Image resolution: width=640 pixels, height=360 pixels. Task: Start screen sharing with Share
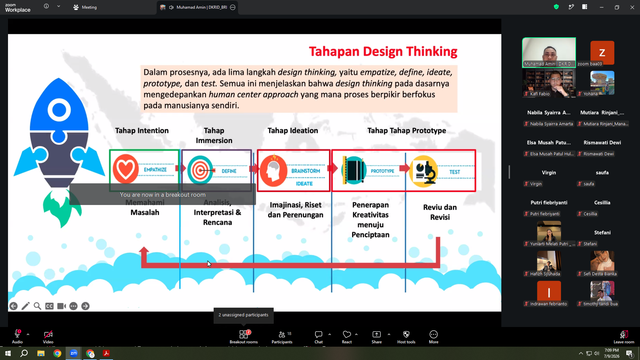pyautogui.click(x=376, y=336)
